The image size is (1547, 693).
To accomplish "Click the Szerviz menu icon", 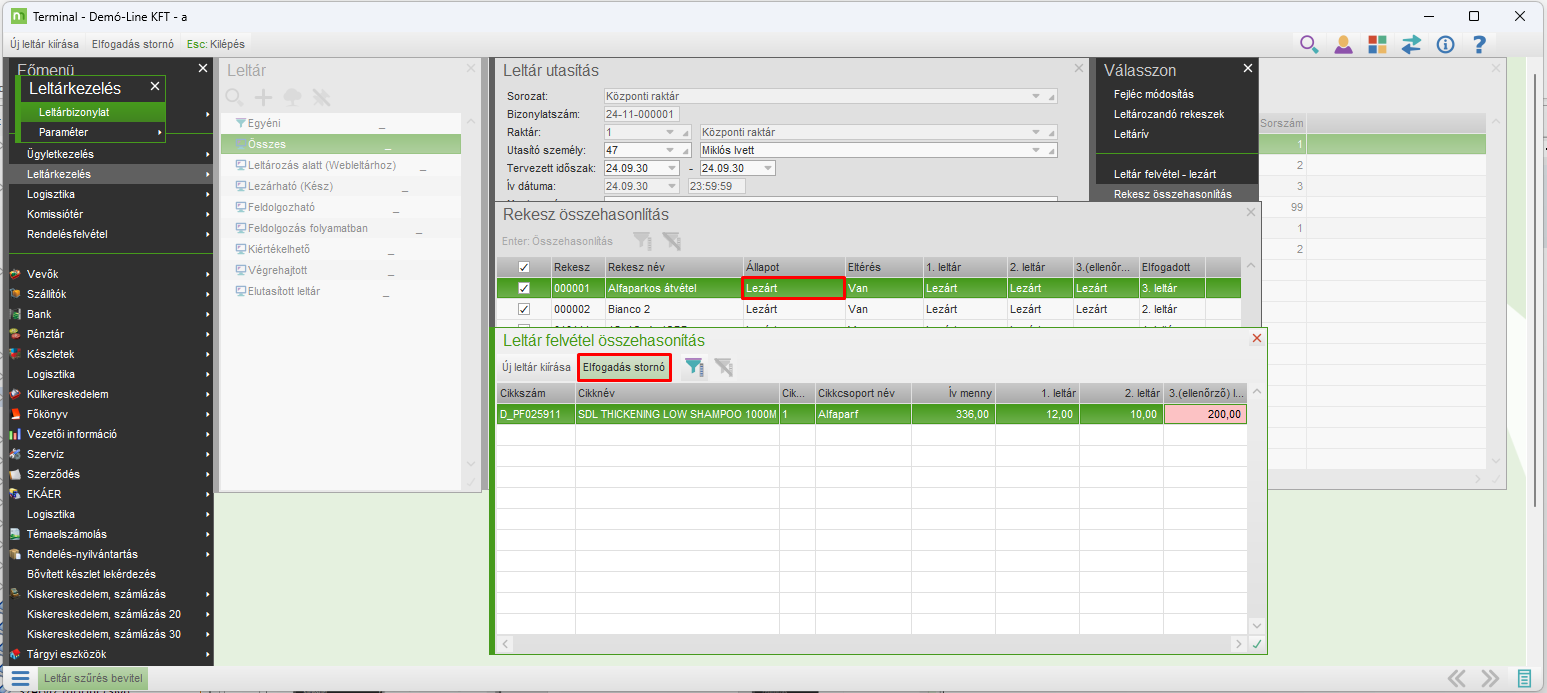I will [15, 454].
